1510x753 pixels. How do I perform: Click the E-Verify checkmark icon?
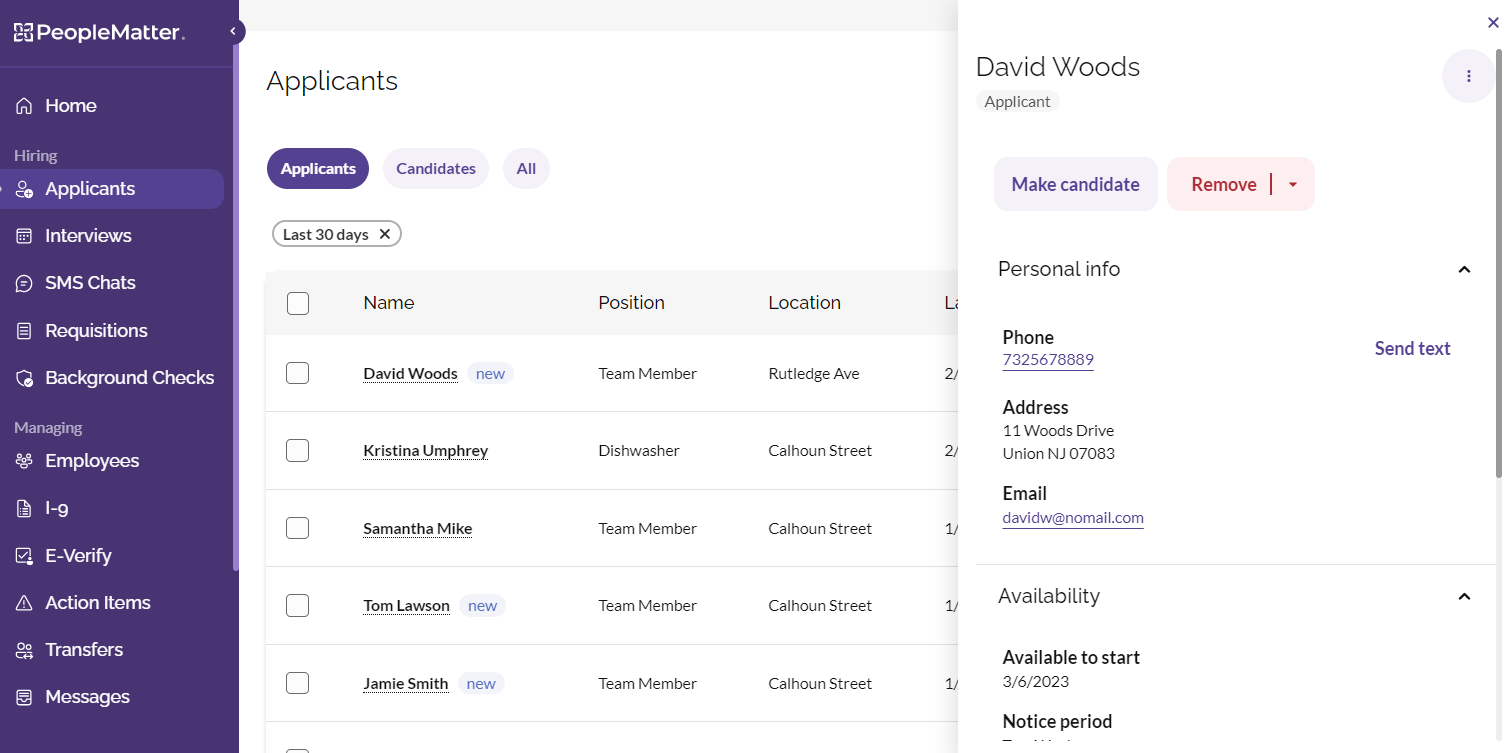(x=24, y=556)
